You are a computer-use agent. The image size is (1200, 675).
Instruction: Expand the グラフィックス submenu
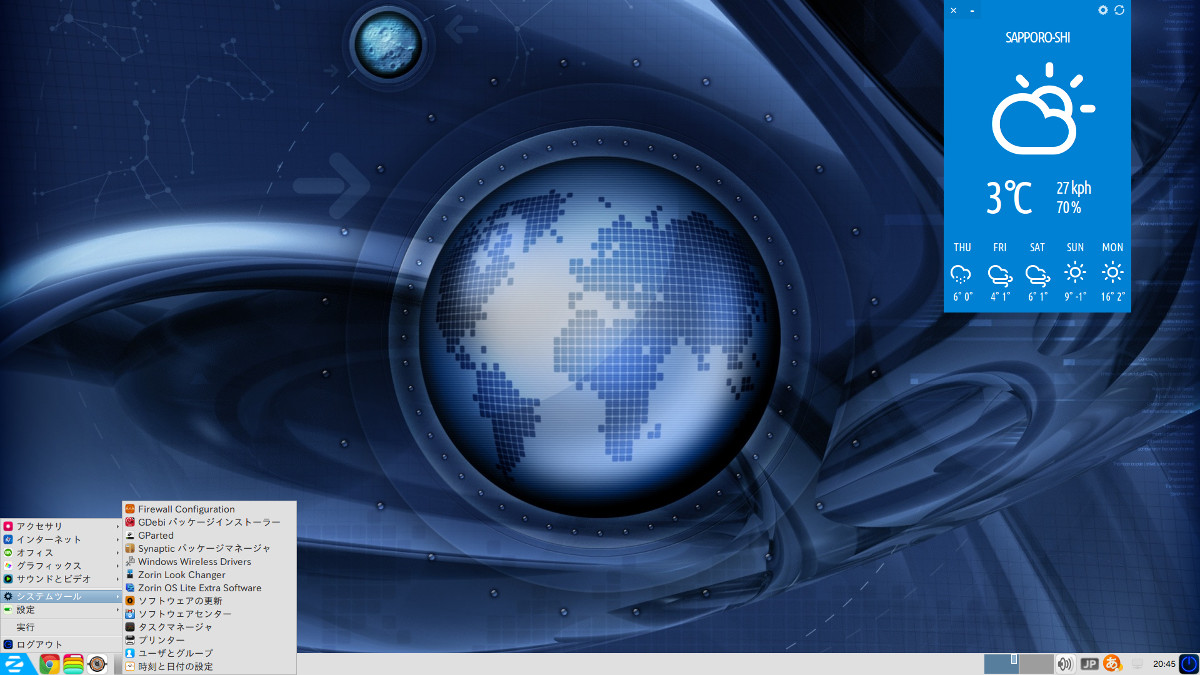[61, 565]
